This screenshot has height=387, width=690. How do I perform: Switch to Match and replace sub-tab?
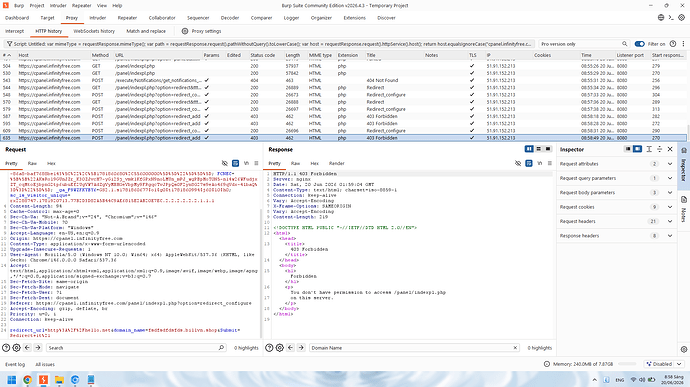pyautogui.click(x=146, y=31)
